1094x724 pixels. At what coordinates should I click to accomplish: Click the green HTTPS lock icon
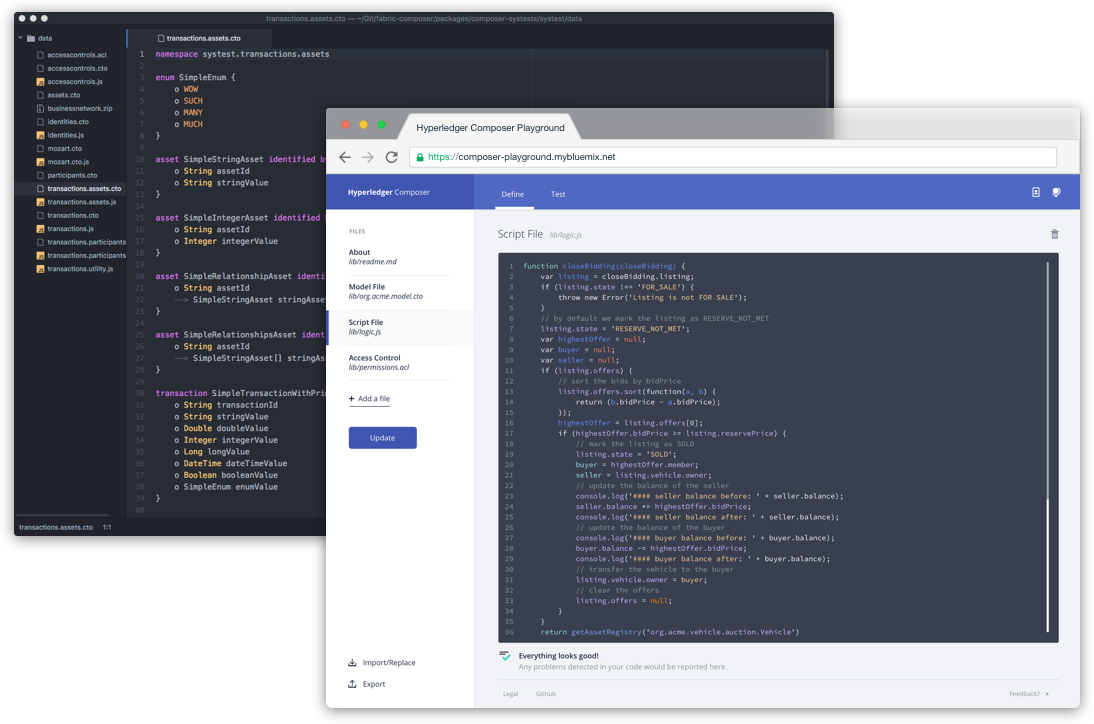point(420,156)
